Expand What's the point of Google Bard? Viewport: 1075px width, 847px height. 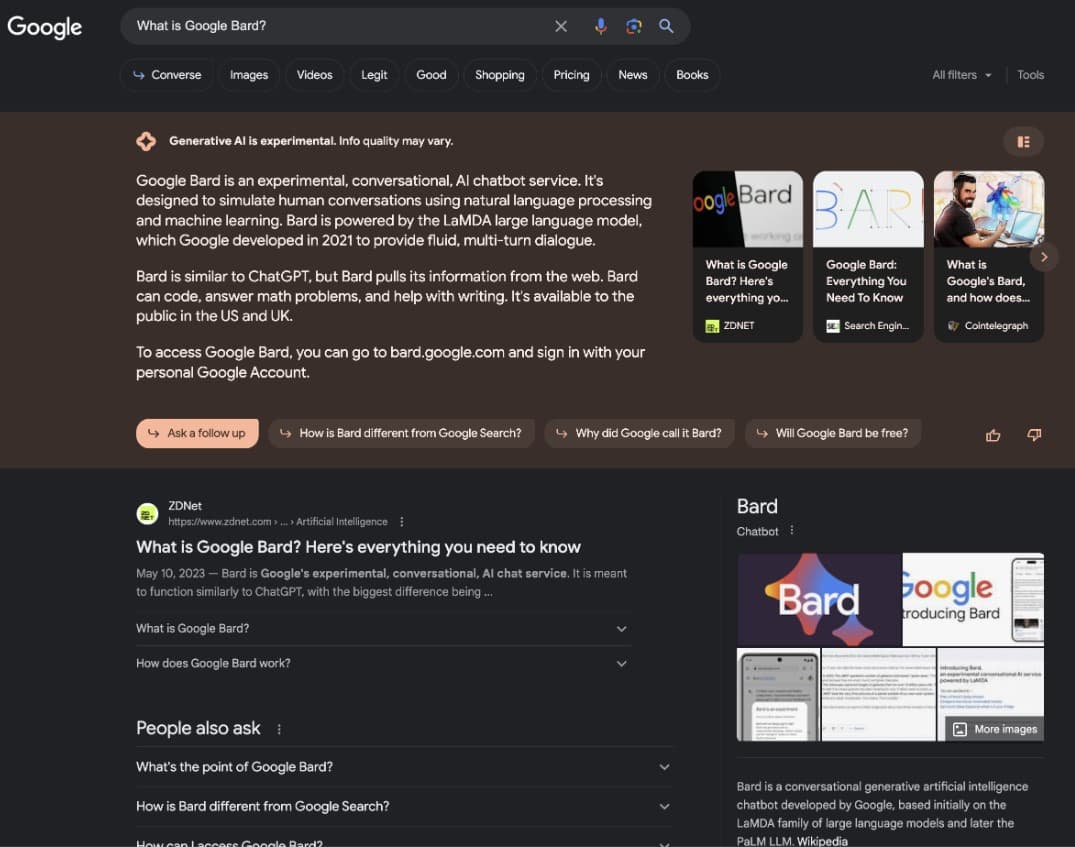[x=403, y=767]
